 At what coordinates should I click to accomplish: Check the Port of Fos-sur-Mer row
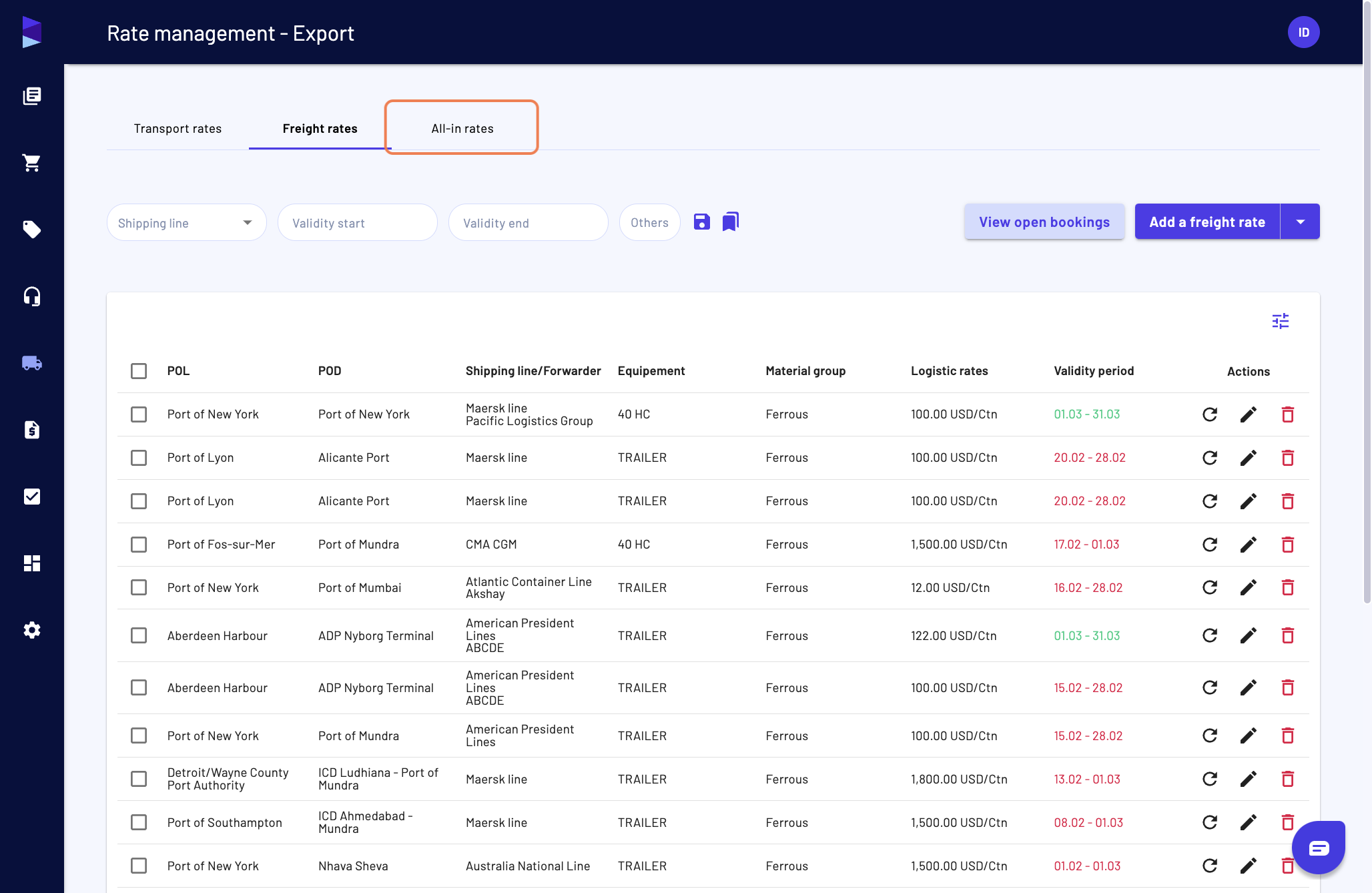139,545
